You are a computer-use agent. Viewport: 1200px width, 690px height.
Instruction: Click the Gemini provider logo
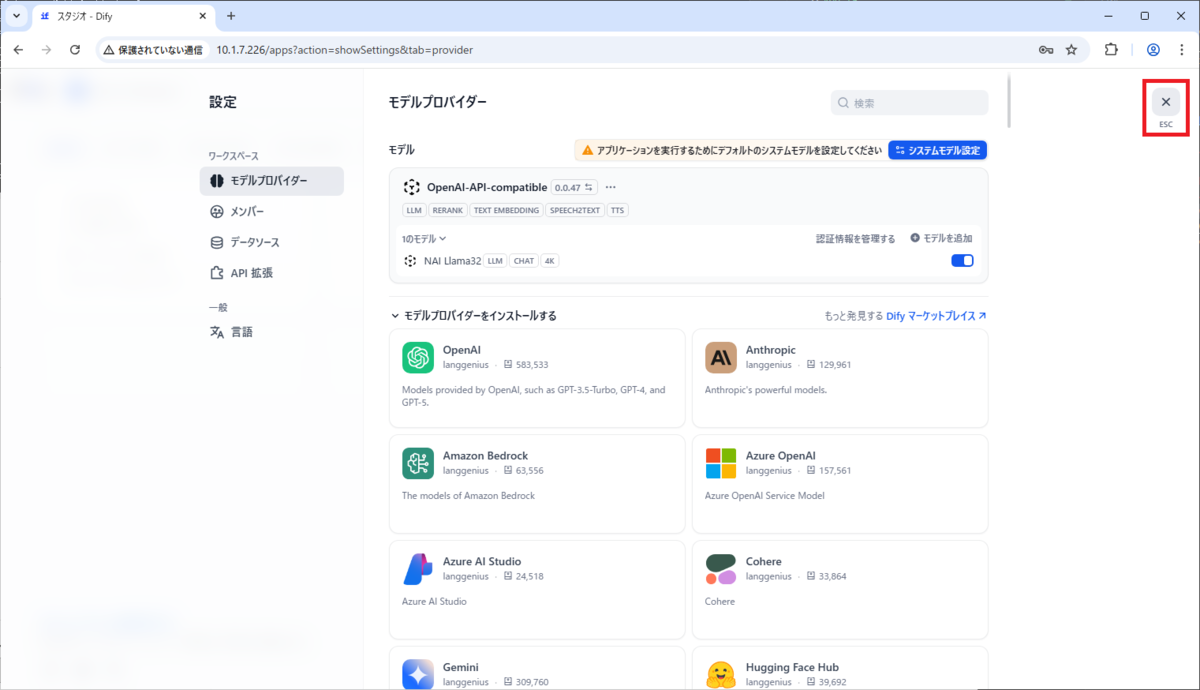point(418,675)
